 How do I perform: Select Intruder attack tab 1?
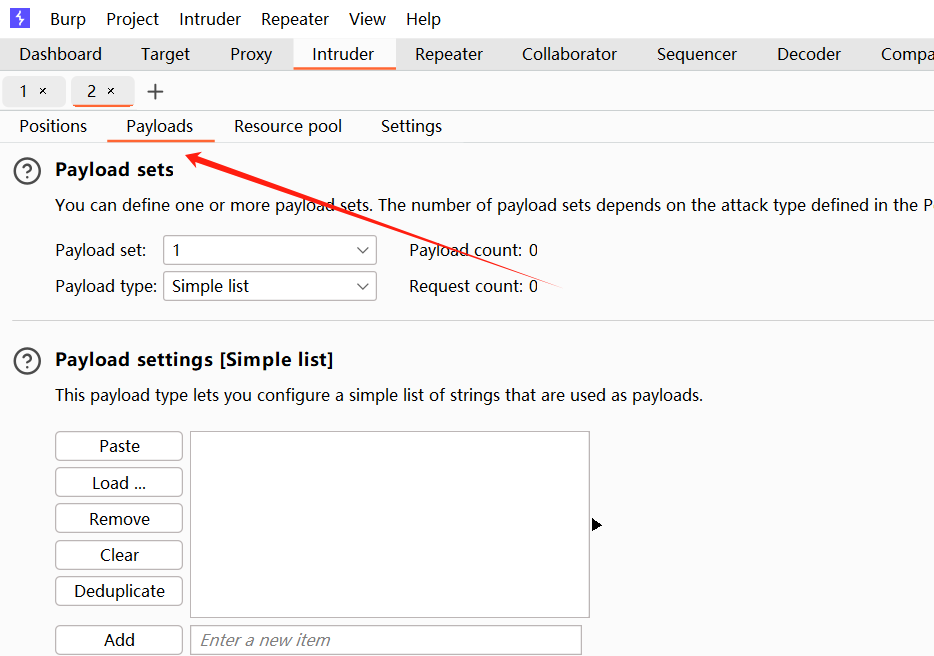tap(23, 91)
